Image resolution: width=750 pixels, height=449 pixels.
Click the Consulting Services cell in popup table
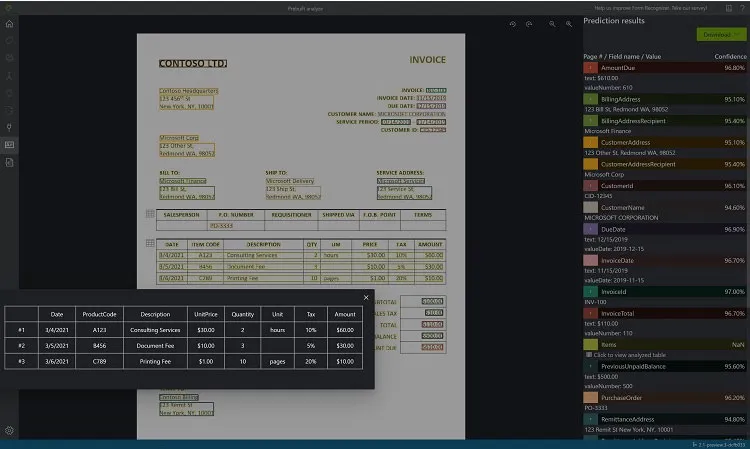[155, 330]
